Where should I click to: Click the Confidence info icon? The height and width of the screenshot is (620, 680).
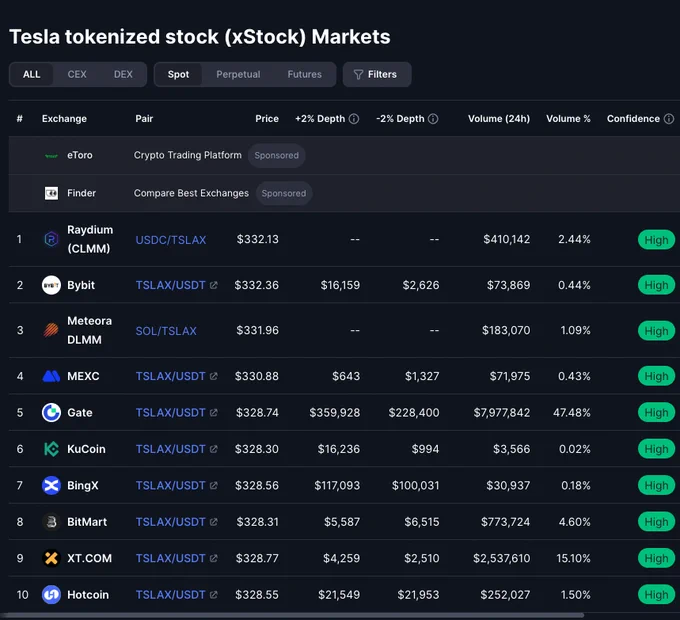pos(669,119)
